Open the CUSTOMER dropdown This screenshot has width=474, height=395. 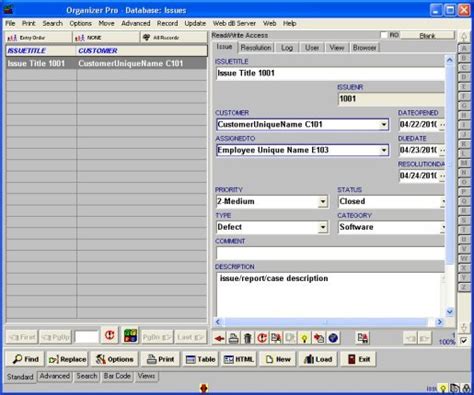pyautogui.click(x=384, y=125)
